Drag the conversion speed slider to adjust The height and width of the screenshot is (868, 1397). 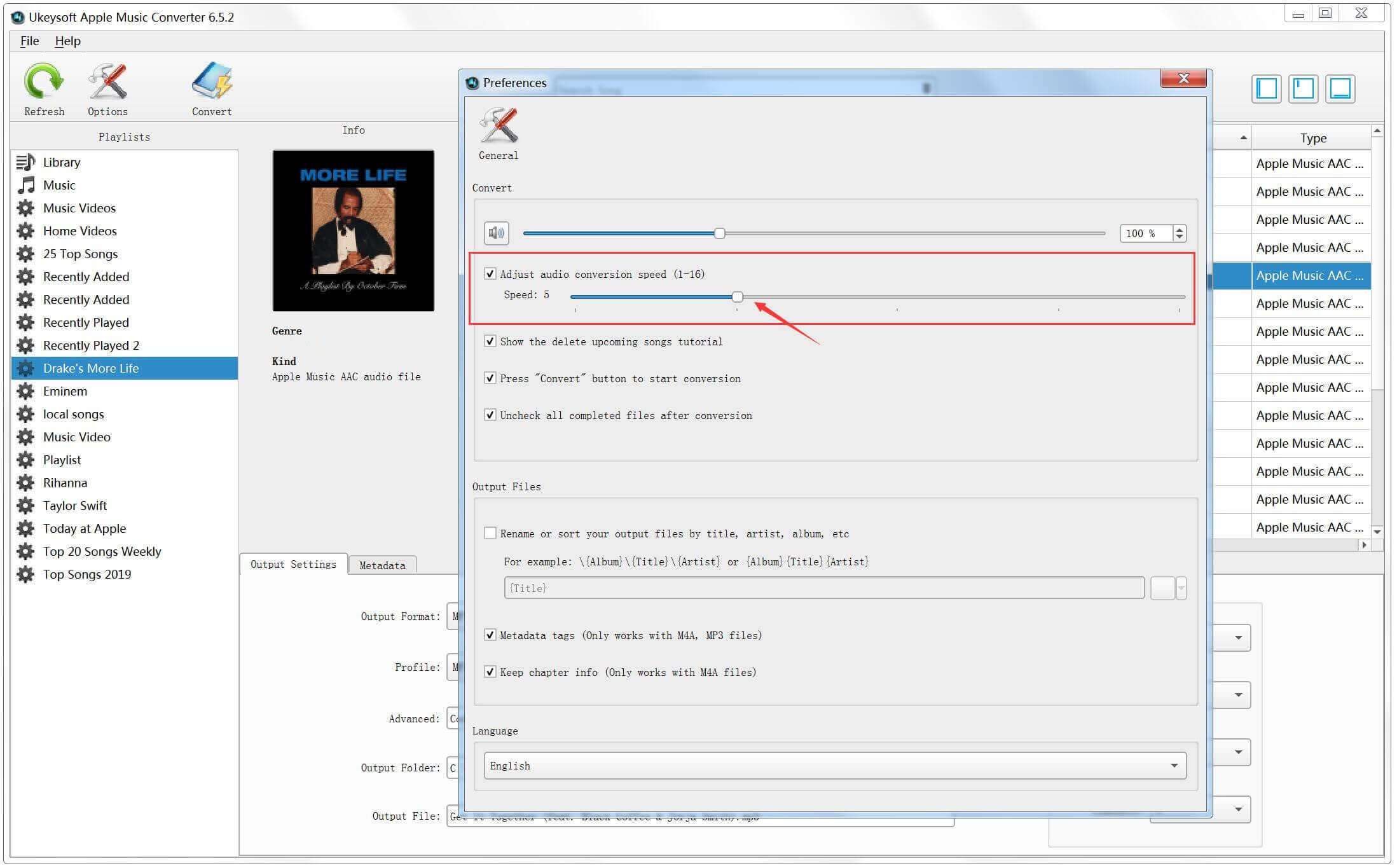[x=739, y=296]
